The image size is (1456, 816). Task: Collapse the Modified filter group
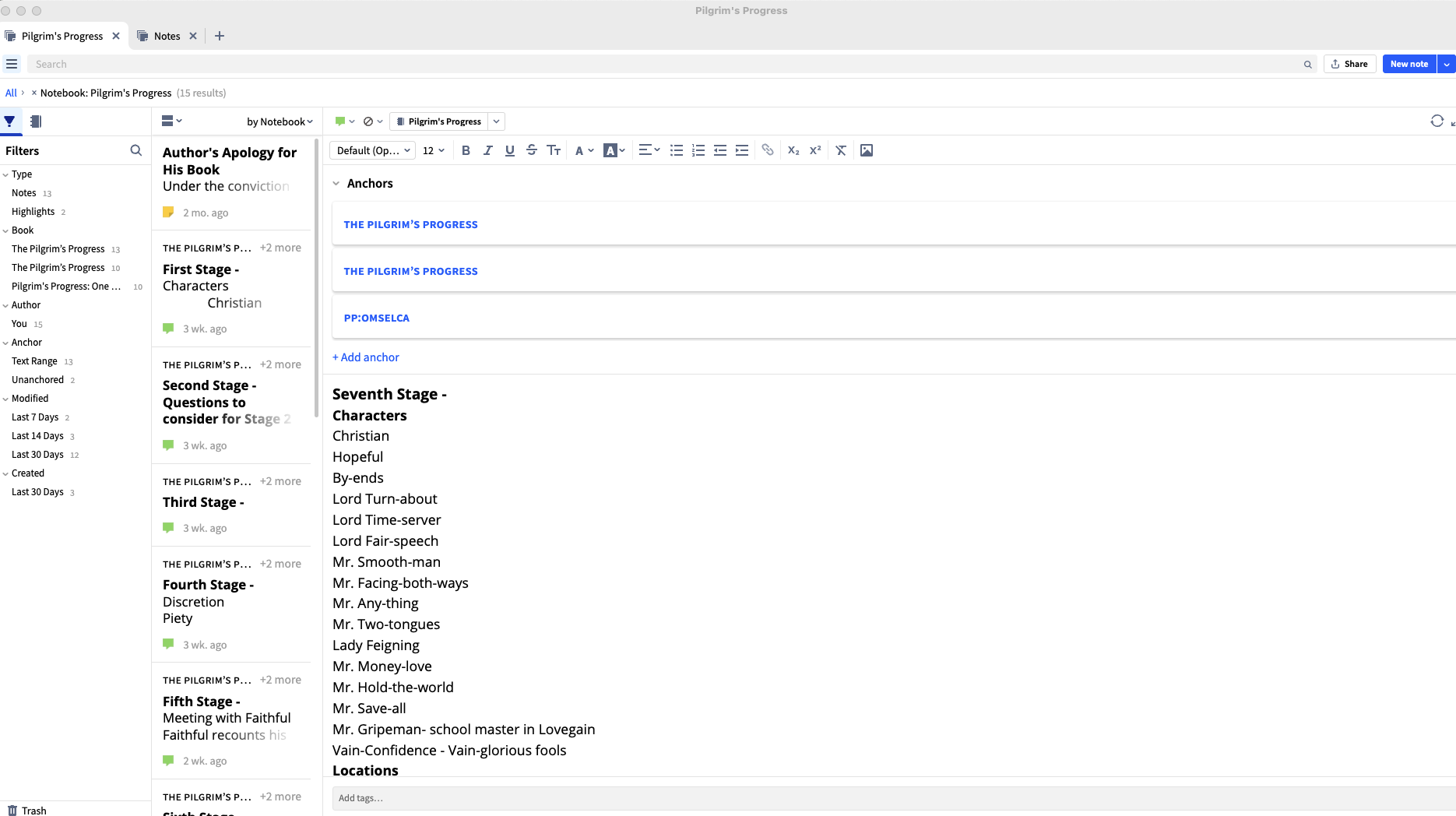tap(5, 399)
